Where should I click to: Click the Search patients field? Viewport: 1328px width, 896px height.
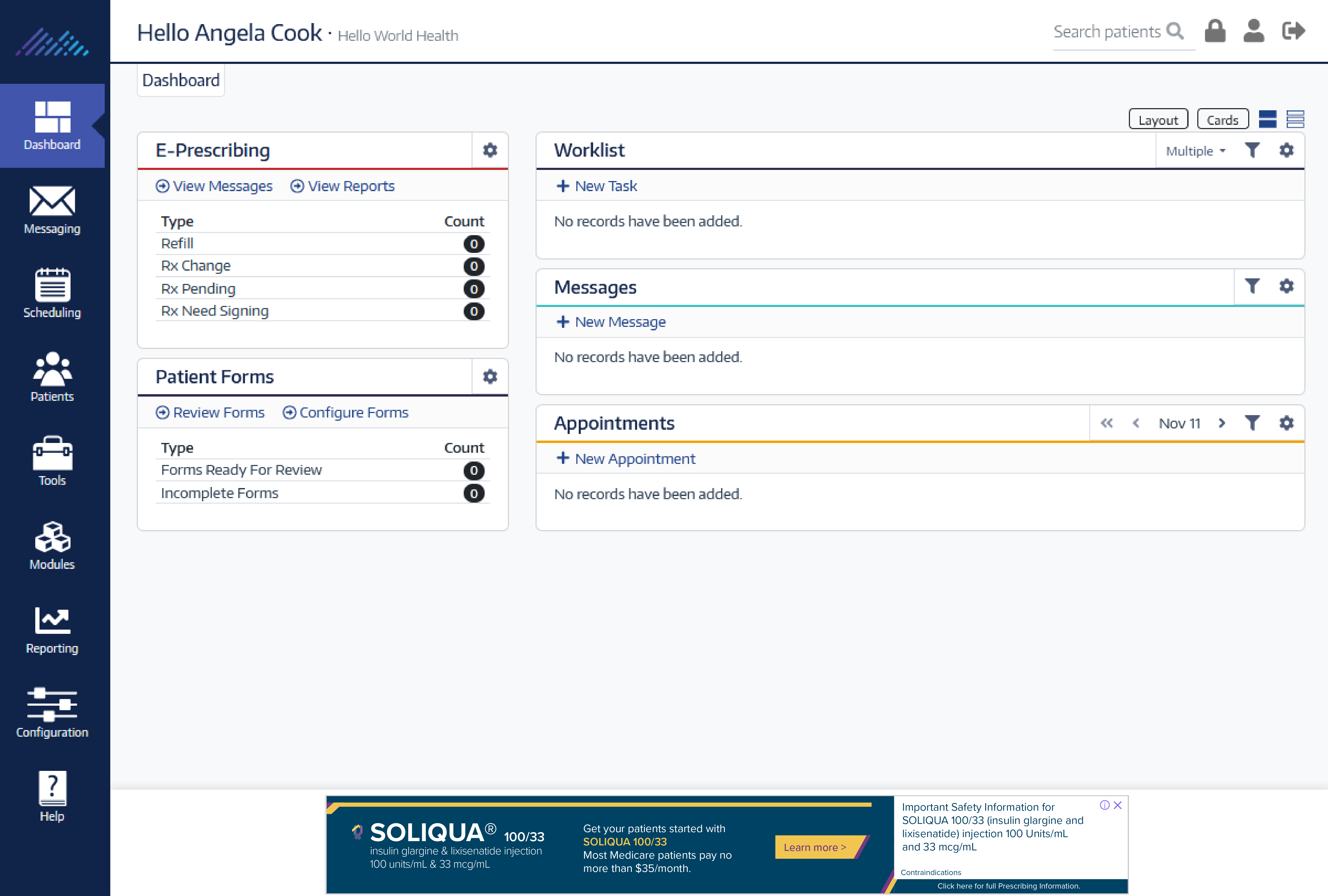coord(1107,32)
